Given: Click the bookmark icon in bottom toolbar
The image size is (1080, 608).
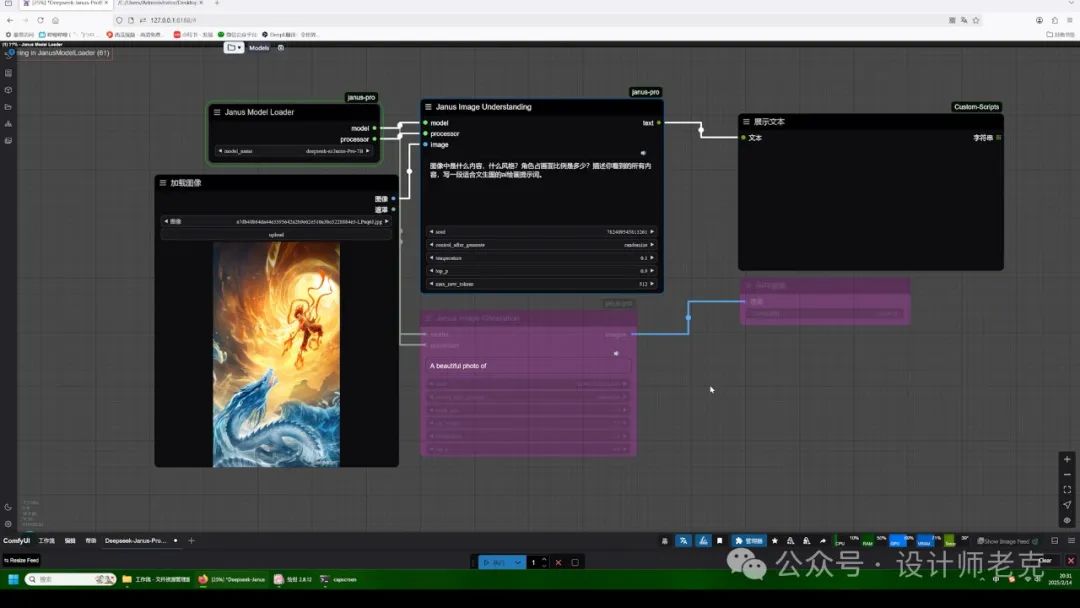Looking at the screenshot, I should point(720,541).
